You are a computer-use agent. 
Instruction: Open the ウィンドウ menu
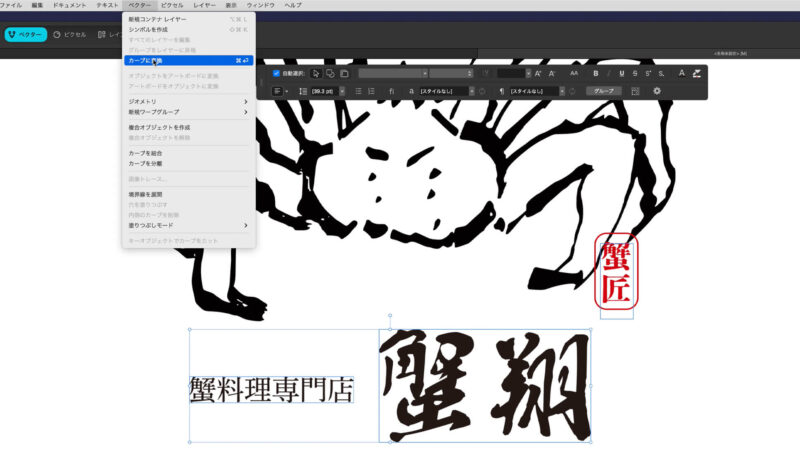coord(261,5)
